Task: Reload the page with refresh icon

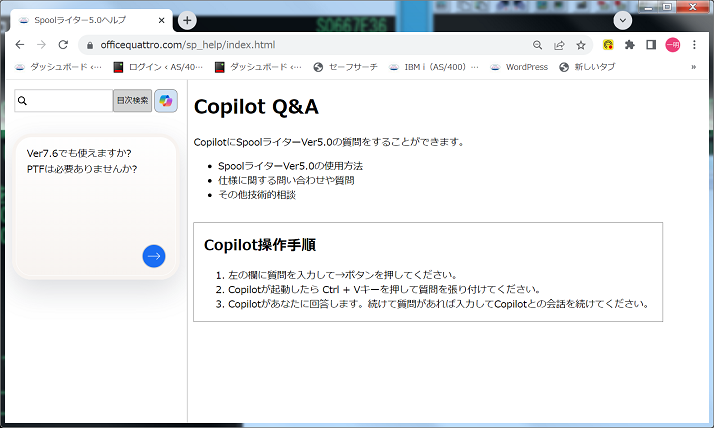Action: (63, 45)
